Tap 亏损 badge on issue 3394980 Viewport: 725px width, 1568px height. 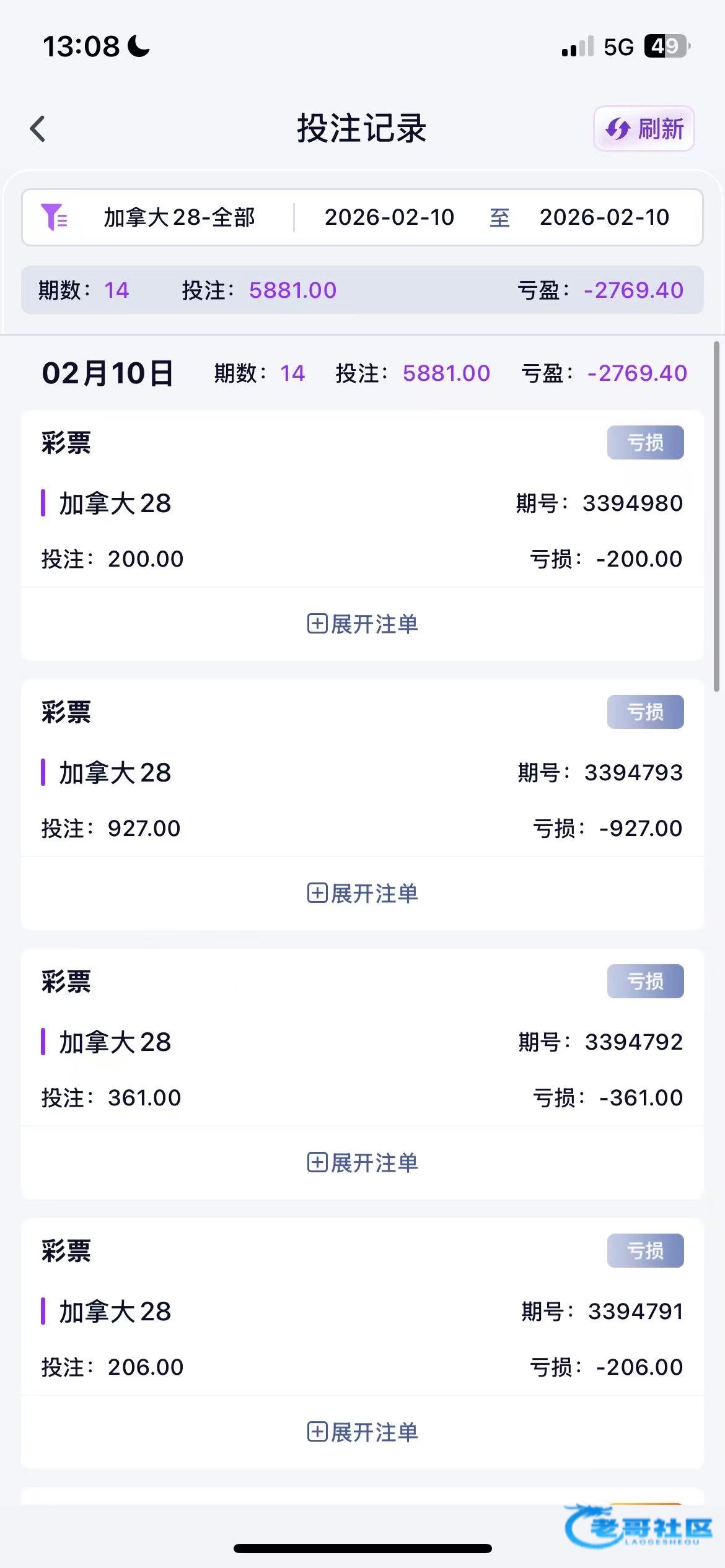pyautogui.click(x=645, y=442)
